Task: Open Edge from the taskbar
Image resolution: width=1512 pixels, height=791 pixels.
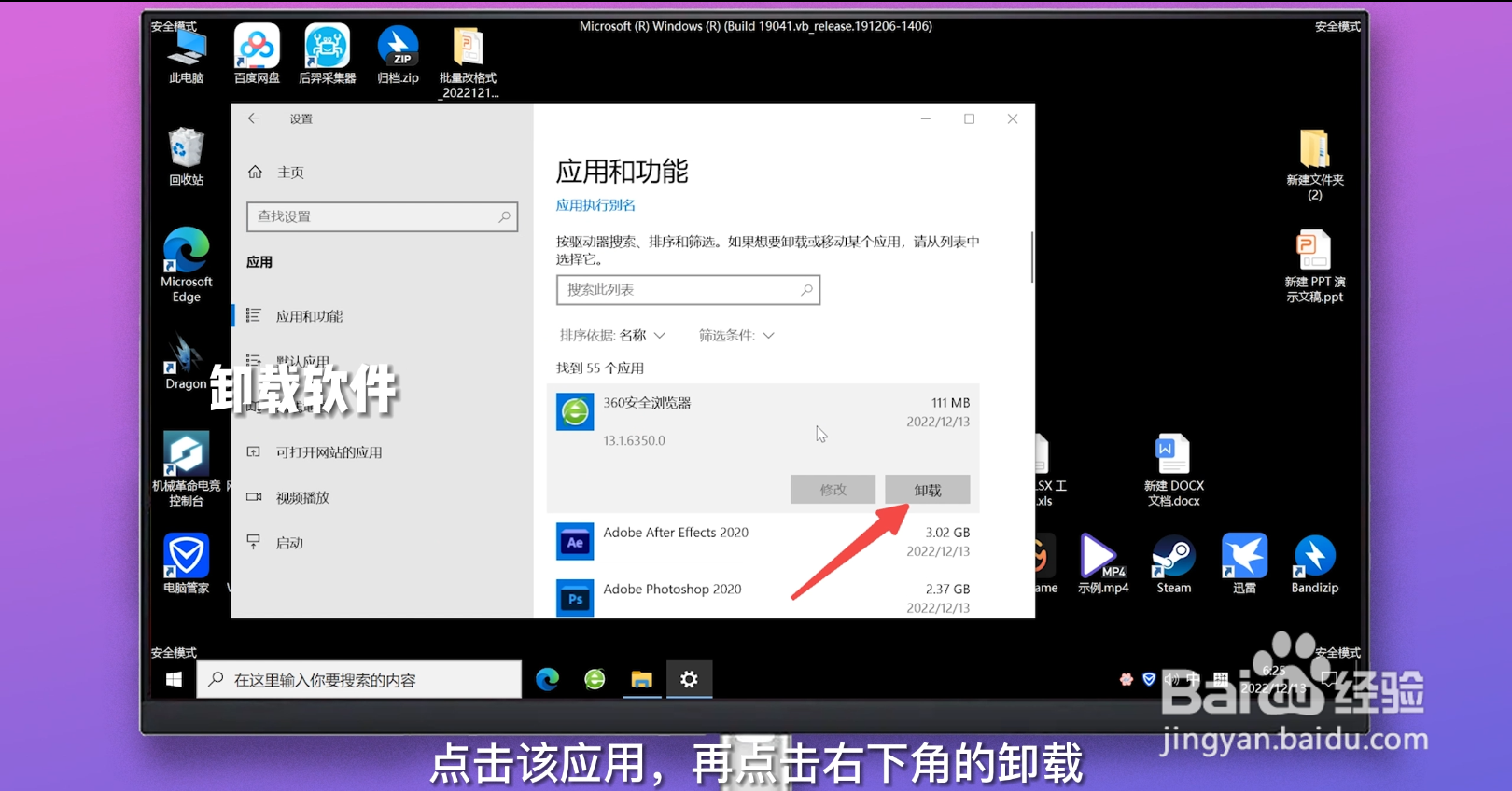Action: [x=548, y=680]
